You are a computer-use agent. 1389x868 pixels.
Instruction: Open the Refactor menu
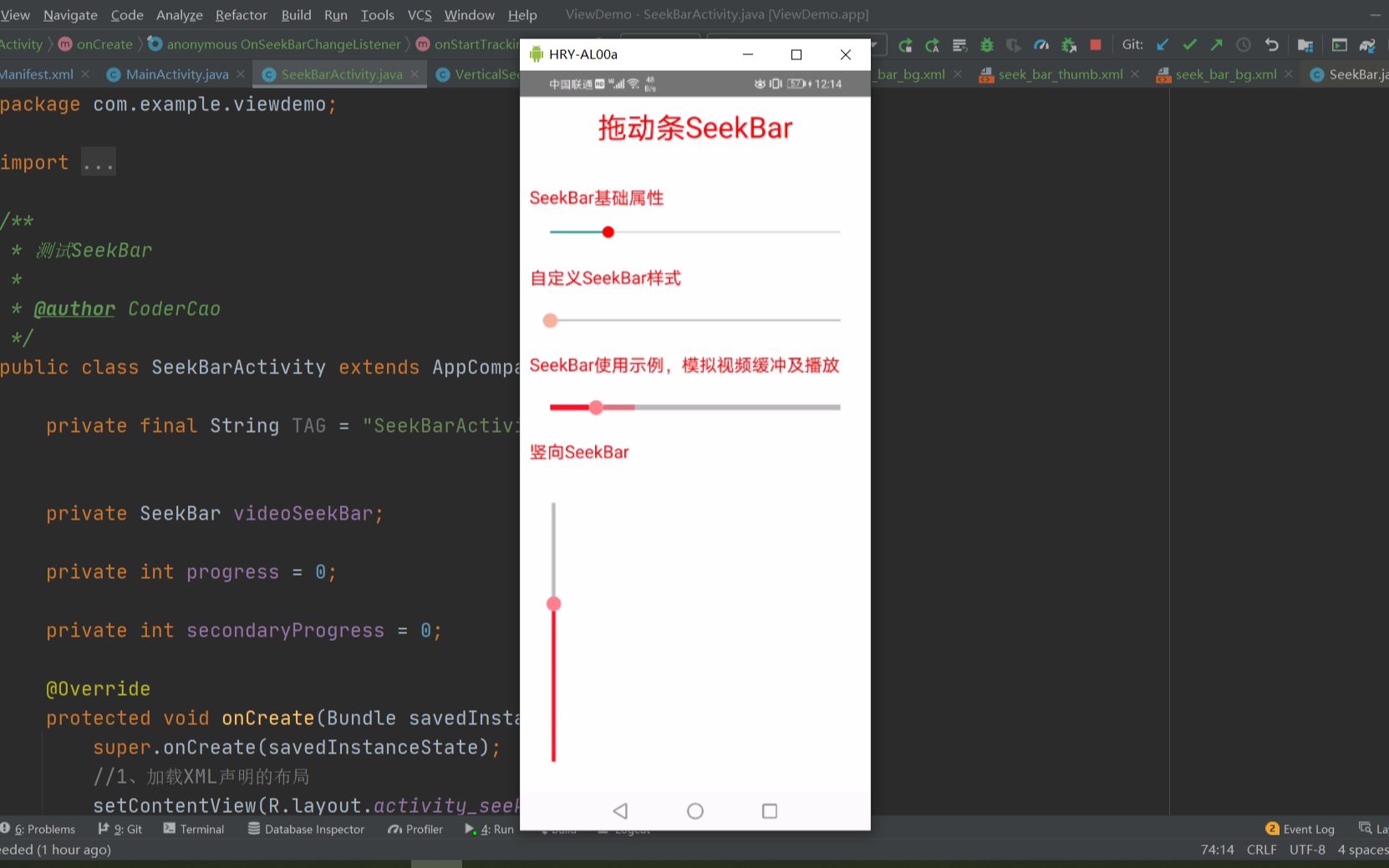coord(242,15)
